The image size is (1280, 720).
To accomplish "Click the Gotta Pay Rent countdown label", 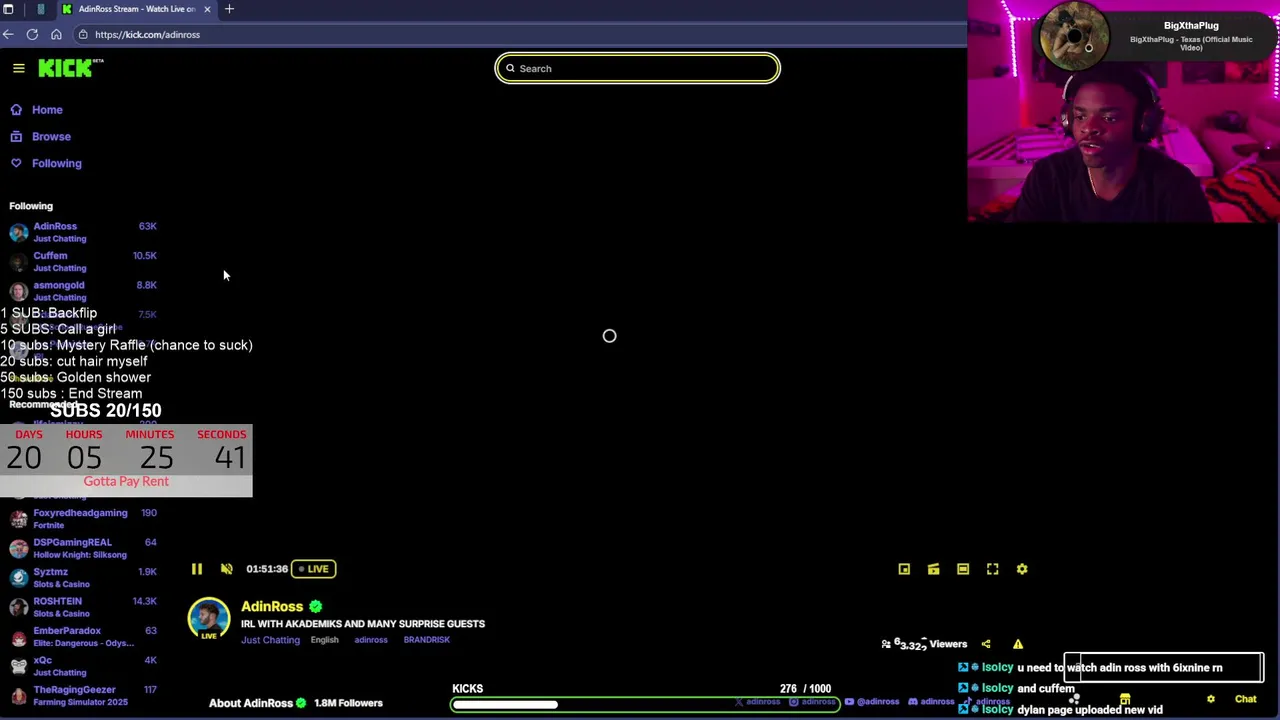I will point(126,481).
